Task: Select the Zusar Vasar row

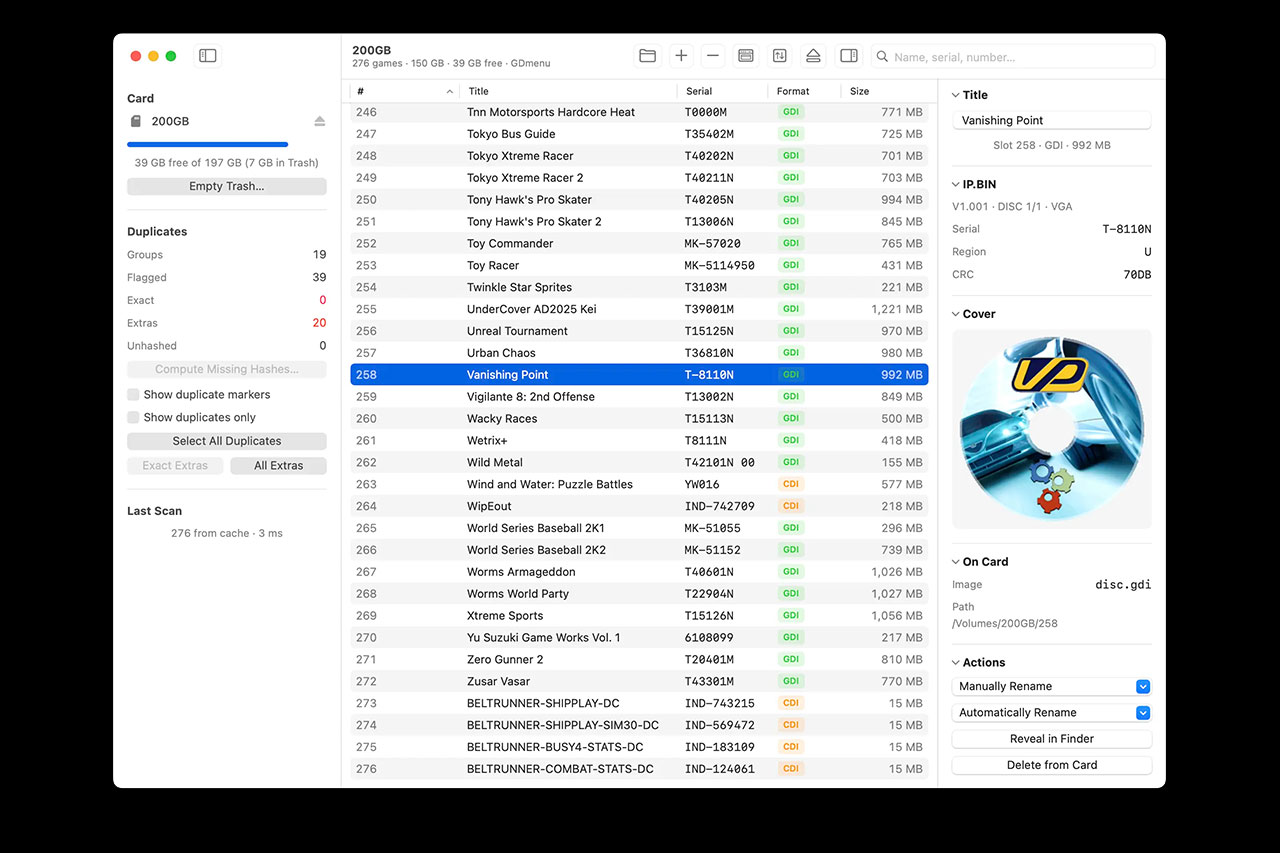Action: 639,682
